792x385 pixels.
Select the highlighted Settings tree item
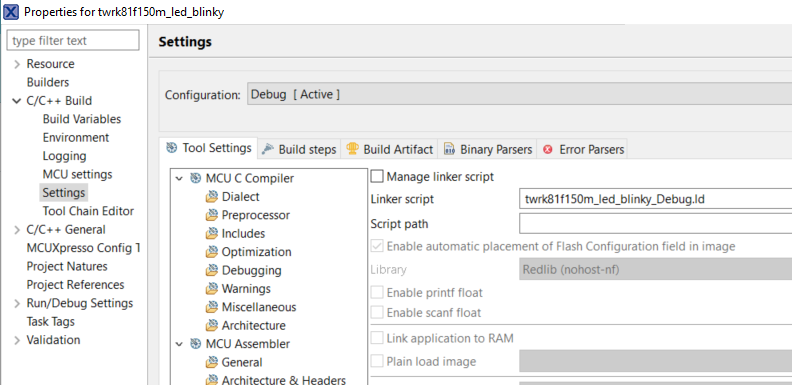pyautogui.click(x=64, y=193)
